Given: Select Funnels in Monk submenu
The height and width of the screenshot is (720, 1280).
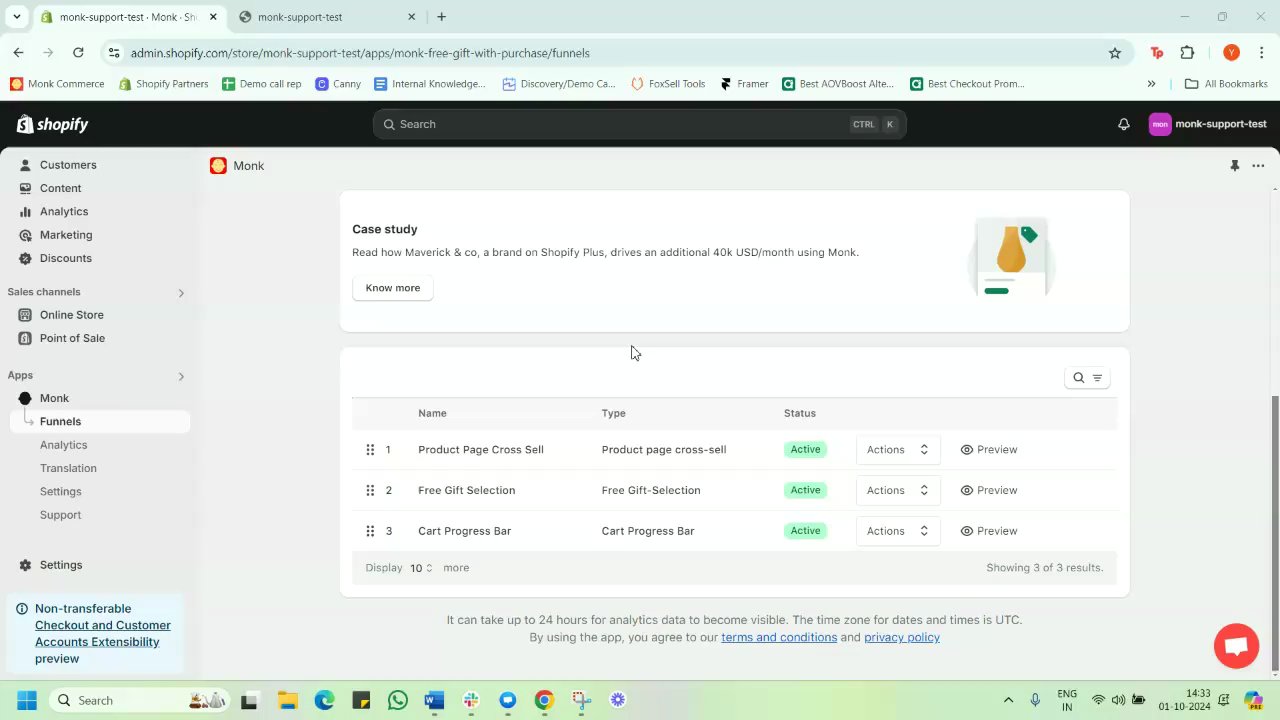Looking at the screenshot, I should pyautogui.click(x=100, y=422).
